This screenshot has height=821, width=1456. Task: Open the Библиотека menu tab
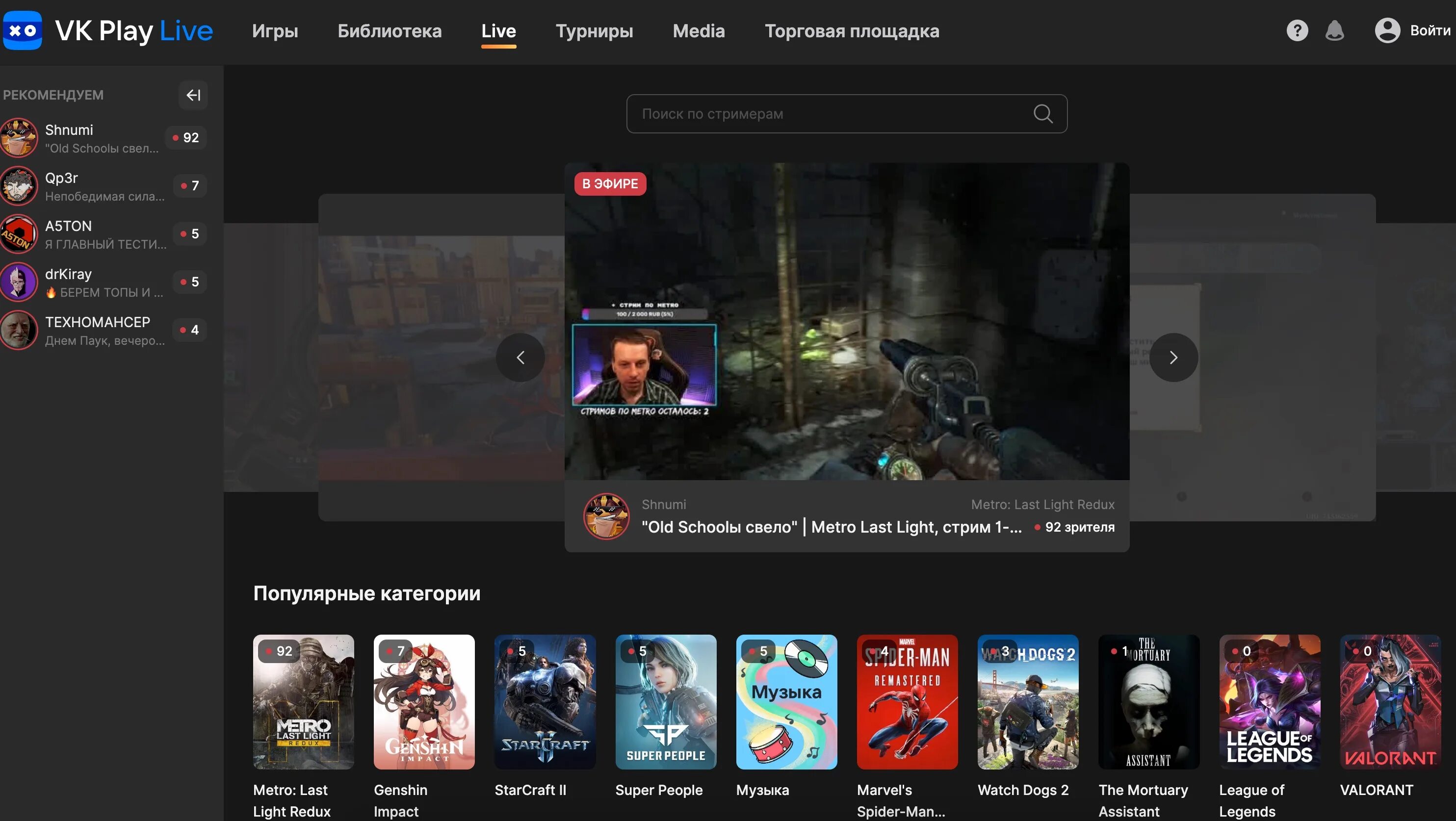click(x=390, y=31)
